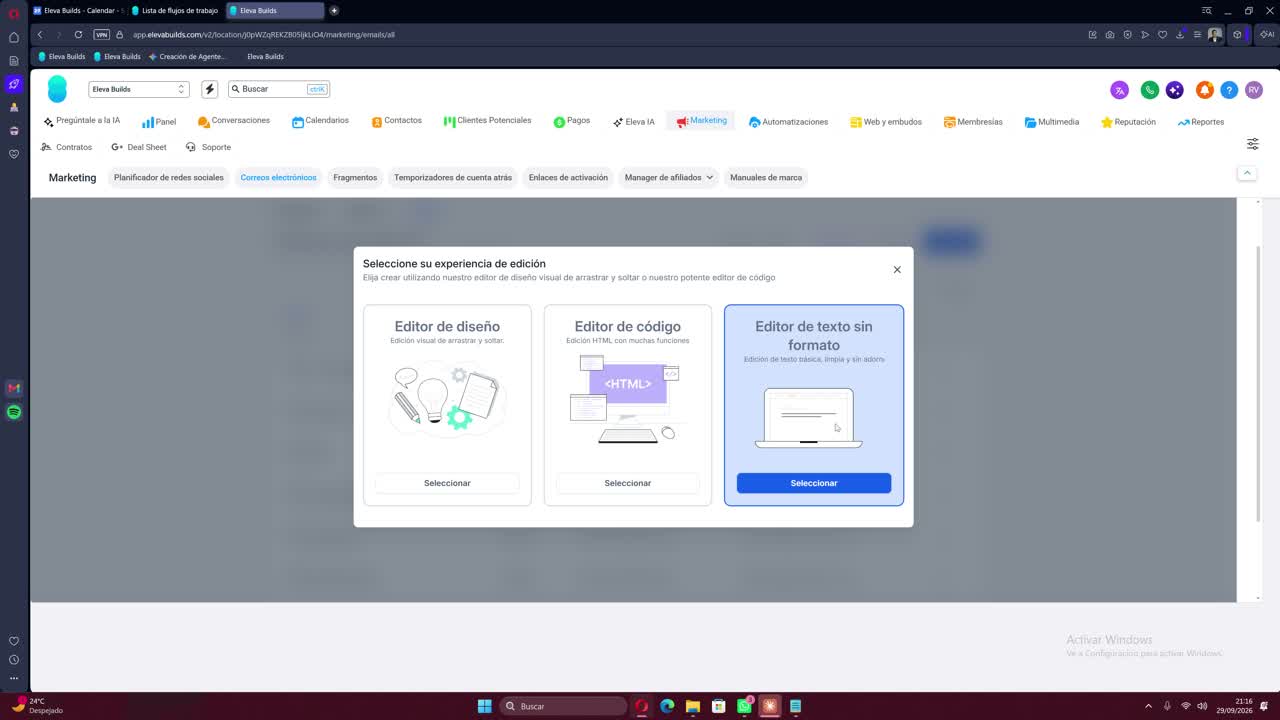Click the lightning bolt quick actions icon

210,89
